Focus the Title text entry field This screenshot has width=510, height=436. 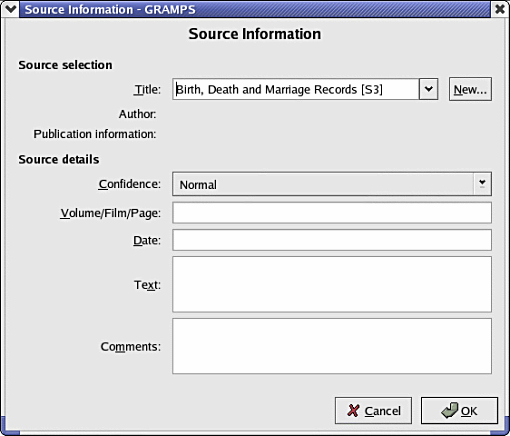[x=296, y=89]
